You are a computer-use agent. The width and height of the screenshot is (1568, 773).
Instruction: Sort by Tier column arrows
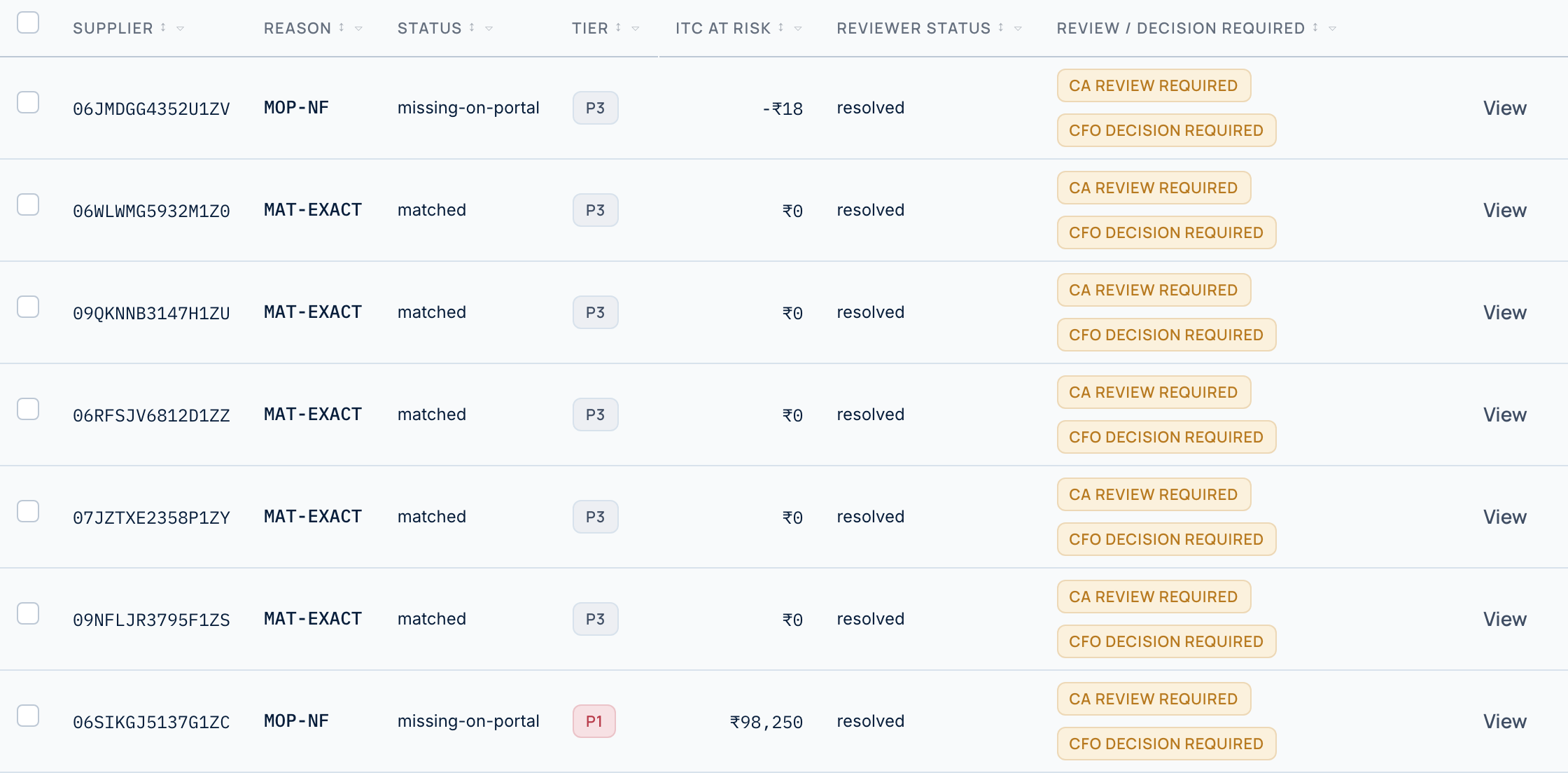[618, 27]
